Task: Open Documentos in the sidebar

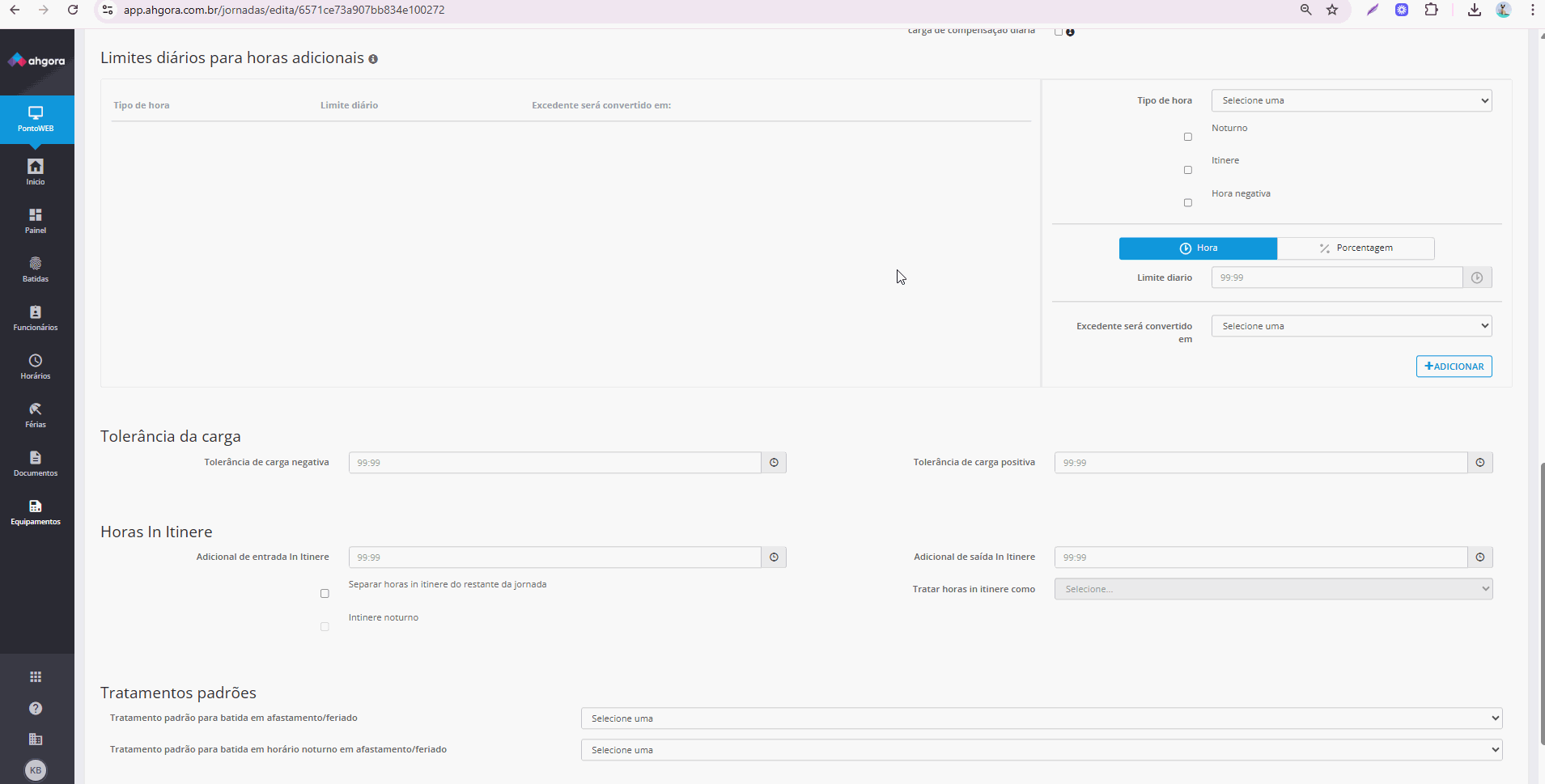Action: click(x=36, y=463)
